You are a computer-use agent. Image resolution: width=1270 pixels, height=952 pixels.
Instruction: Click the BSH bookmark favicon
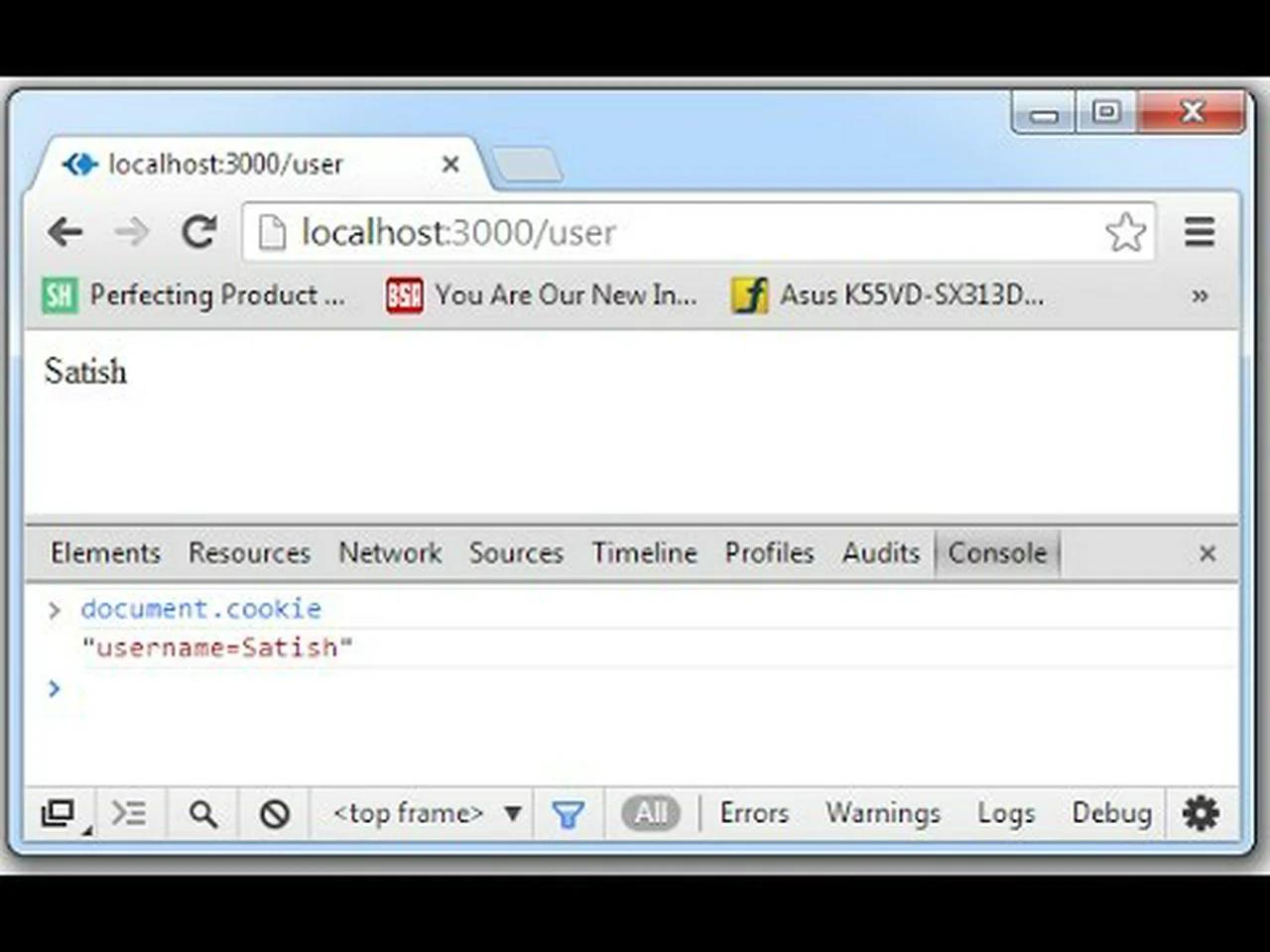[x=404, y=296]
